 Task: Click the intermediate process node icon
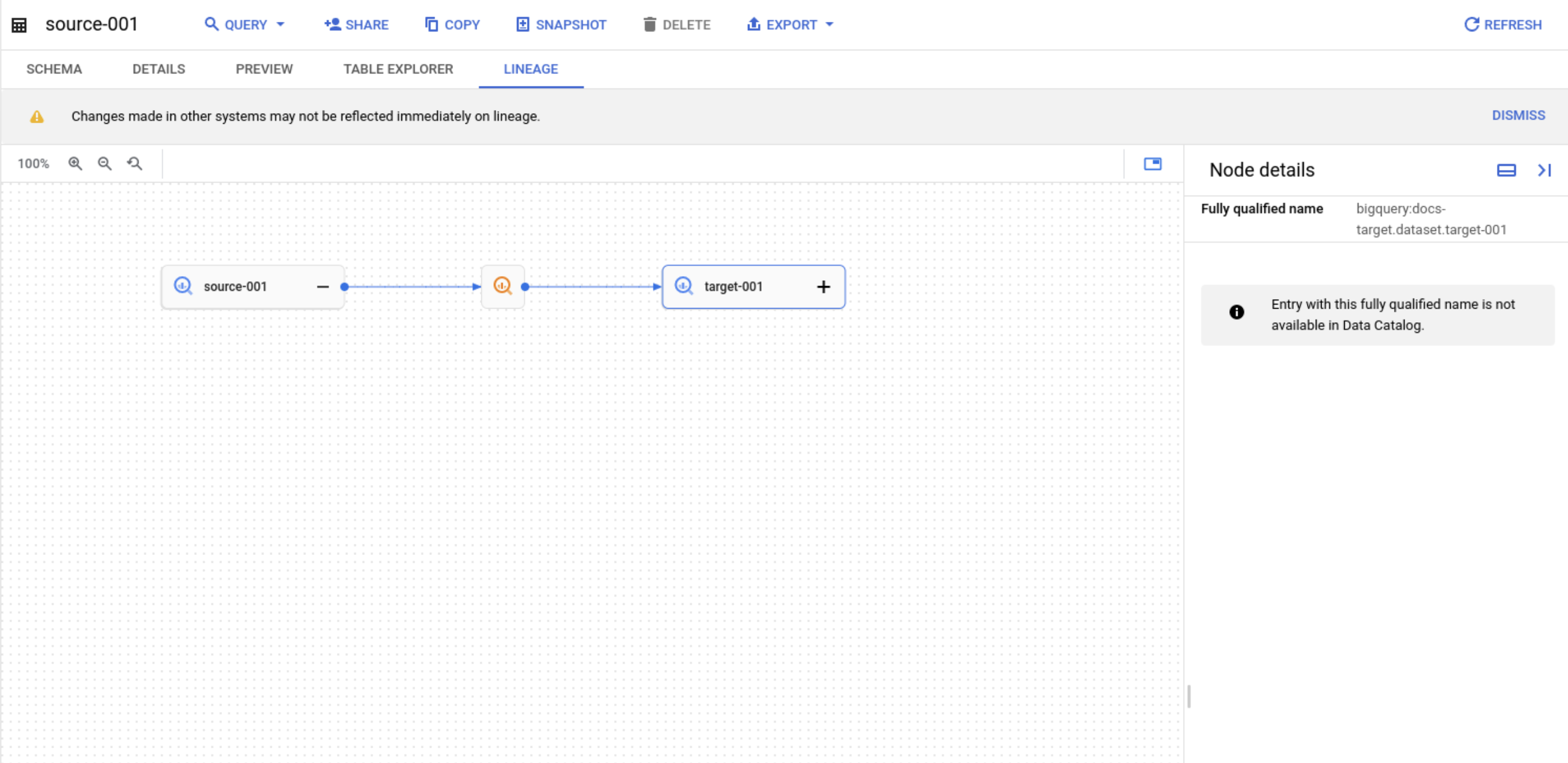(x=503, y=286)
